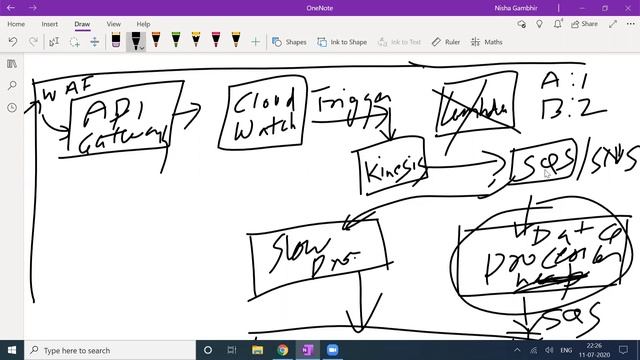Open Google Chrome from the taskbar
Image resolution: width=640 pixels, height=360 pixels.
282,350
